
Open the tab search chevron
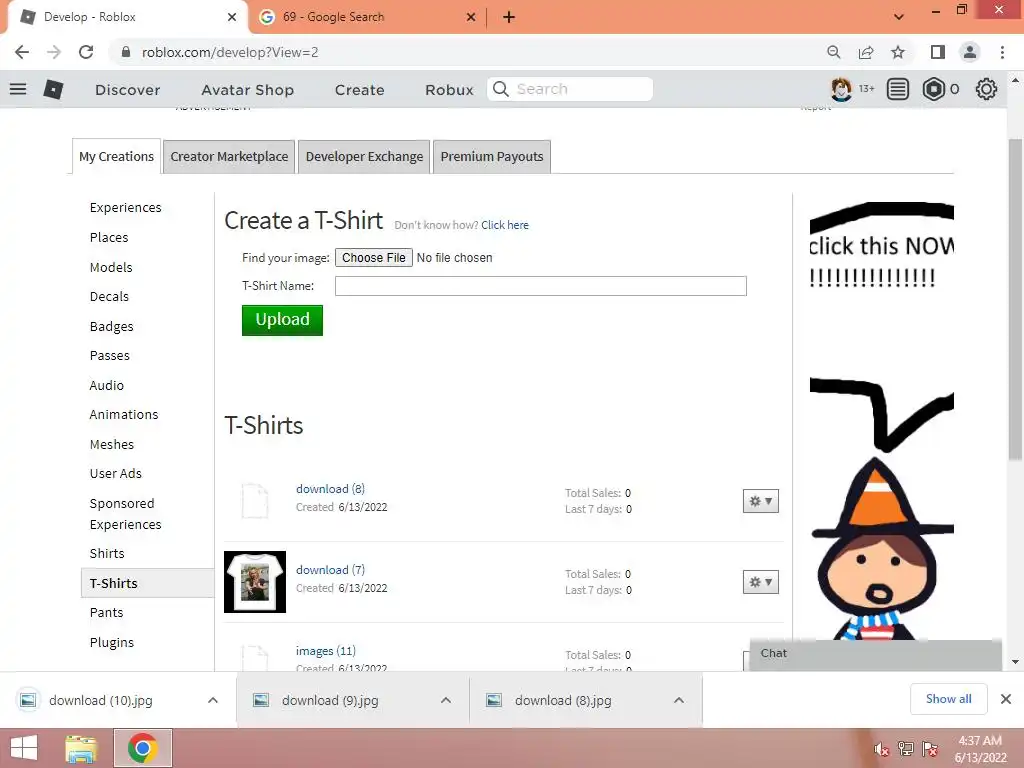click(x=899, y=17)
